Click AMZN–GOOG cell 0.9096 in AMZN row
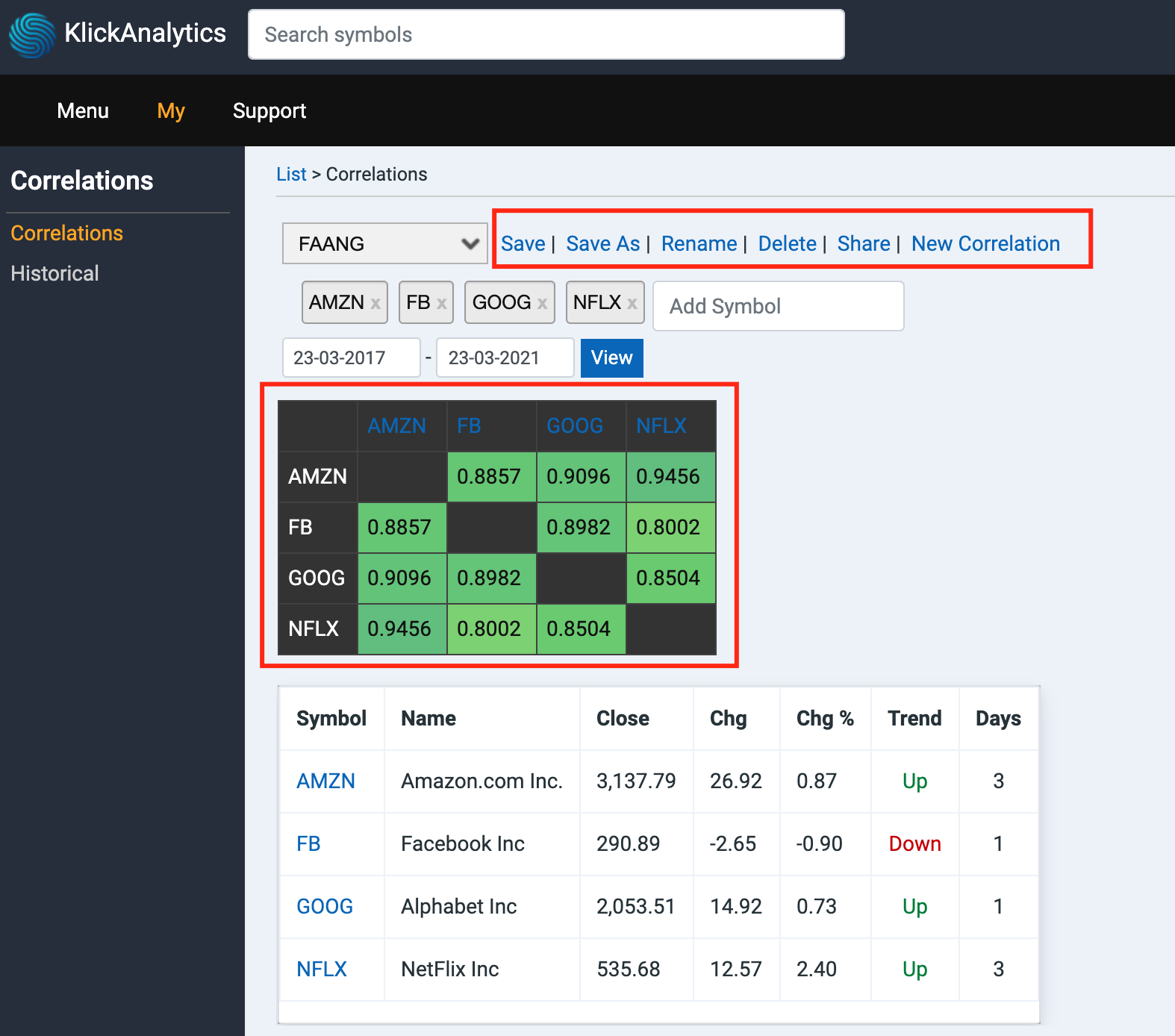 [x=582, y=476]
